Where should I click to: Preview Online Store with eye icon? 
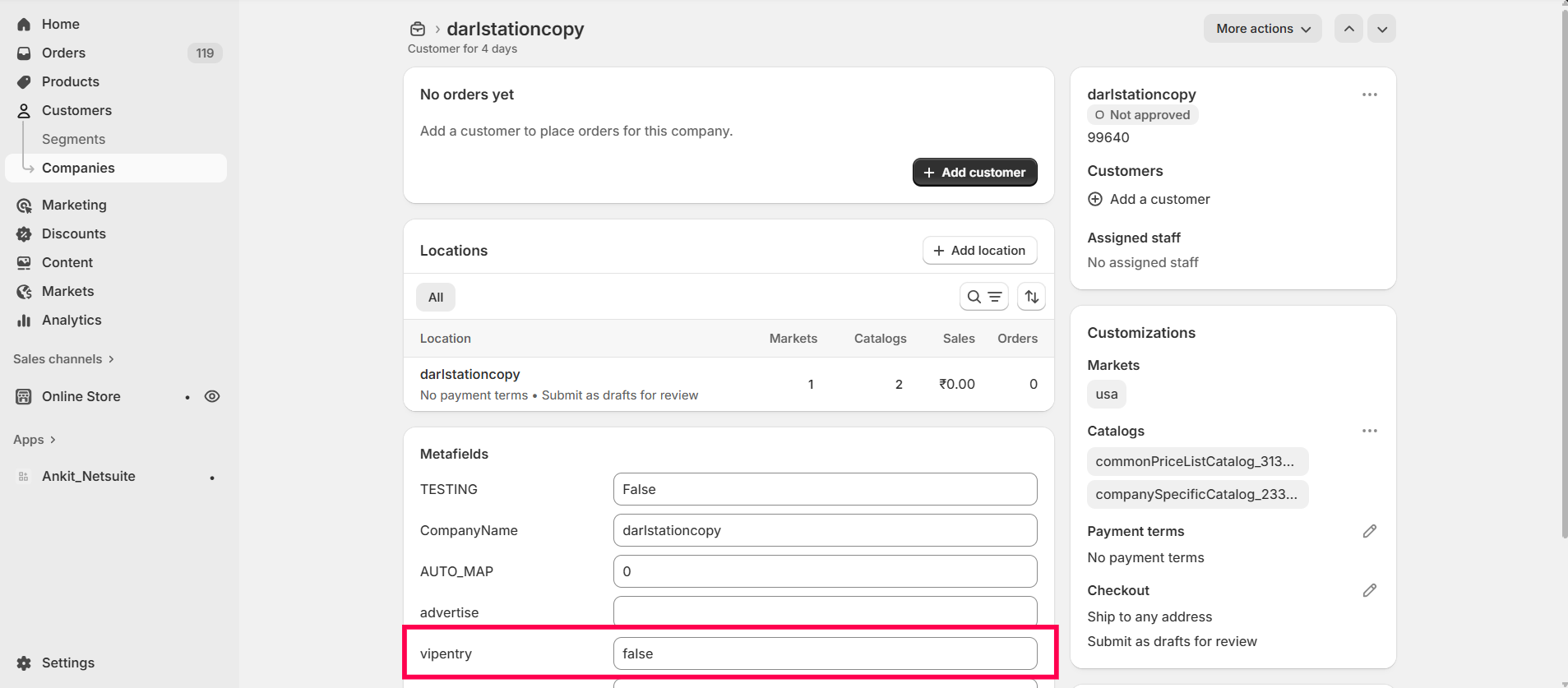click(x=212, y=396)
